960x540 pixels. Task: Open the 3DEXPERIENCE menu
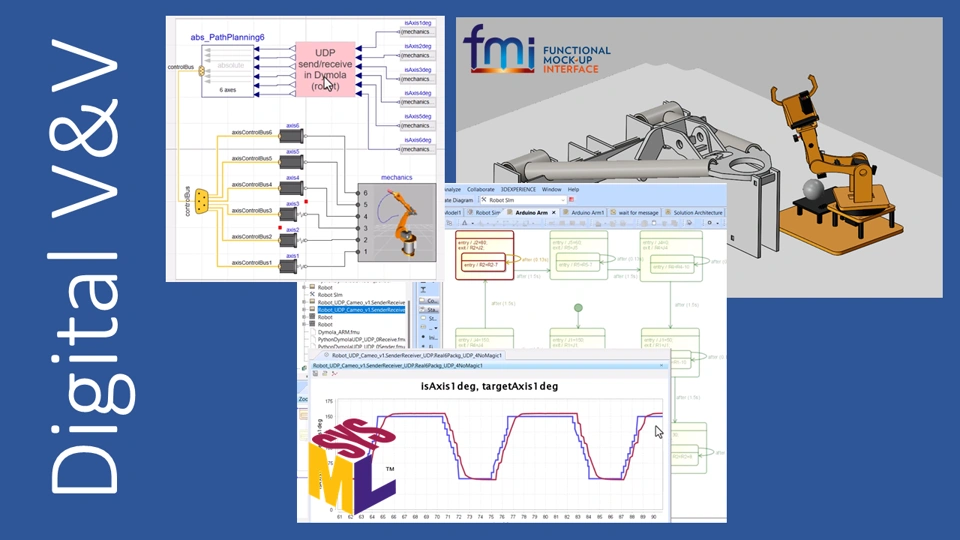point(518,190)
